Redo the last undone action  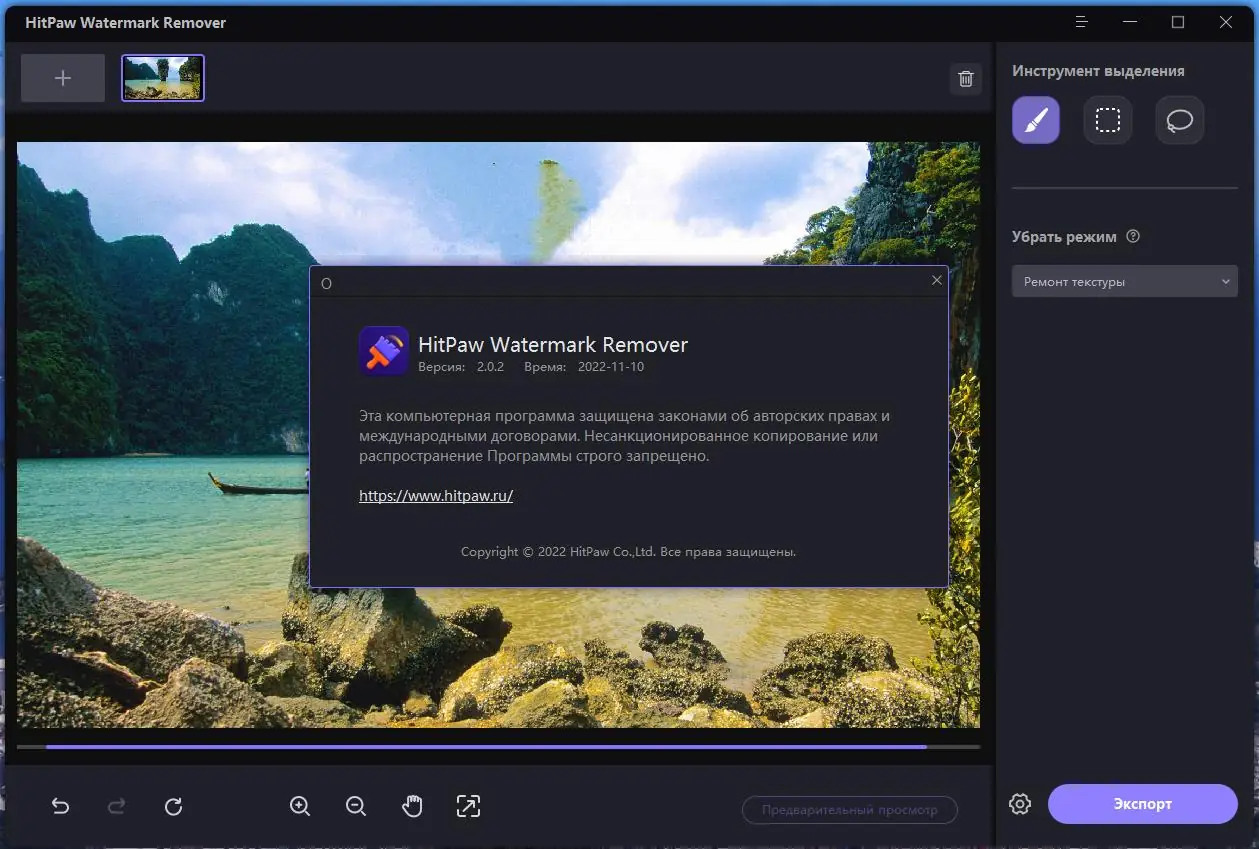(116, 805)
